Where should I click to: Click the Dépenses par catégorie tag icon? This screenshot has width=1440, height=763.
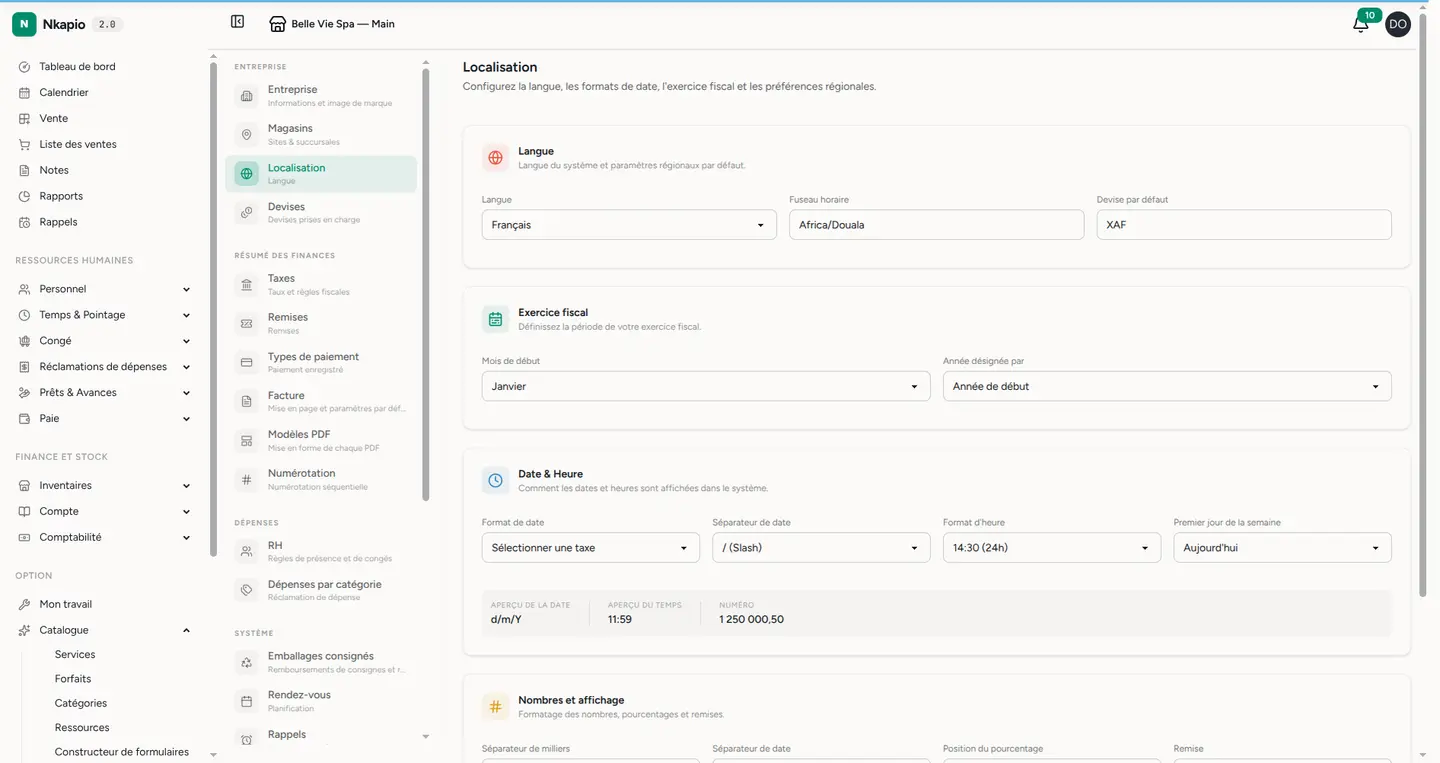[247, 591]
